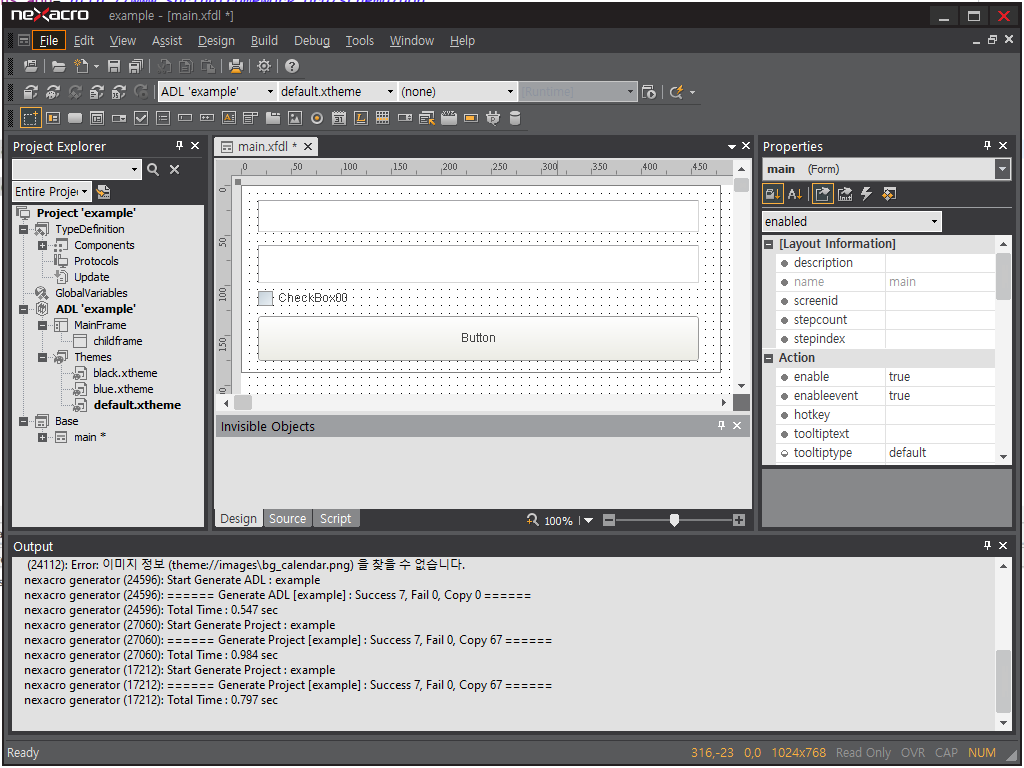Close the Invisible Objects panel

pos(737,426)
